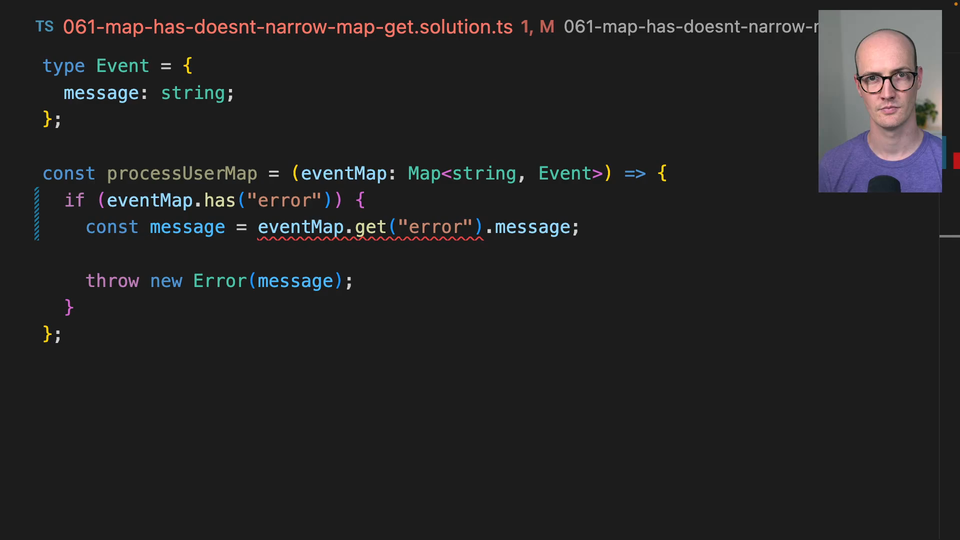Click the '1, M' problem badge on tab
This screenshot has height=540, width=960.
(537, 27)
